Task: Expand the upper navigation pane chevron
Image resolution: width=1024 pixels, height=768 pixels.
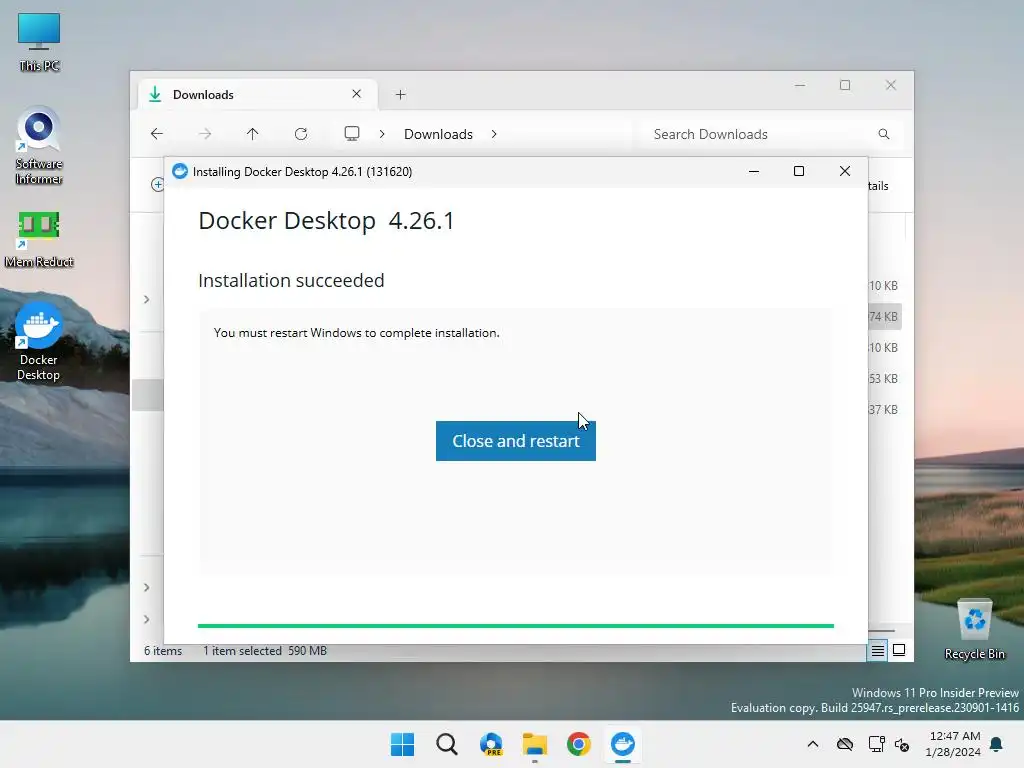Action: [147, 300]
